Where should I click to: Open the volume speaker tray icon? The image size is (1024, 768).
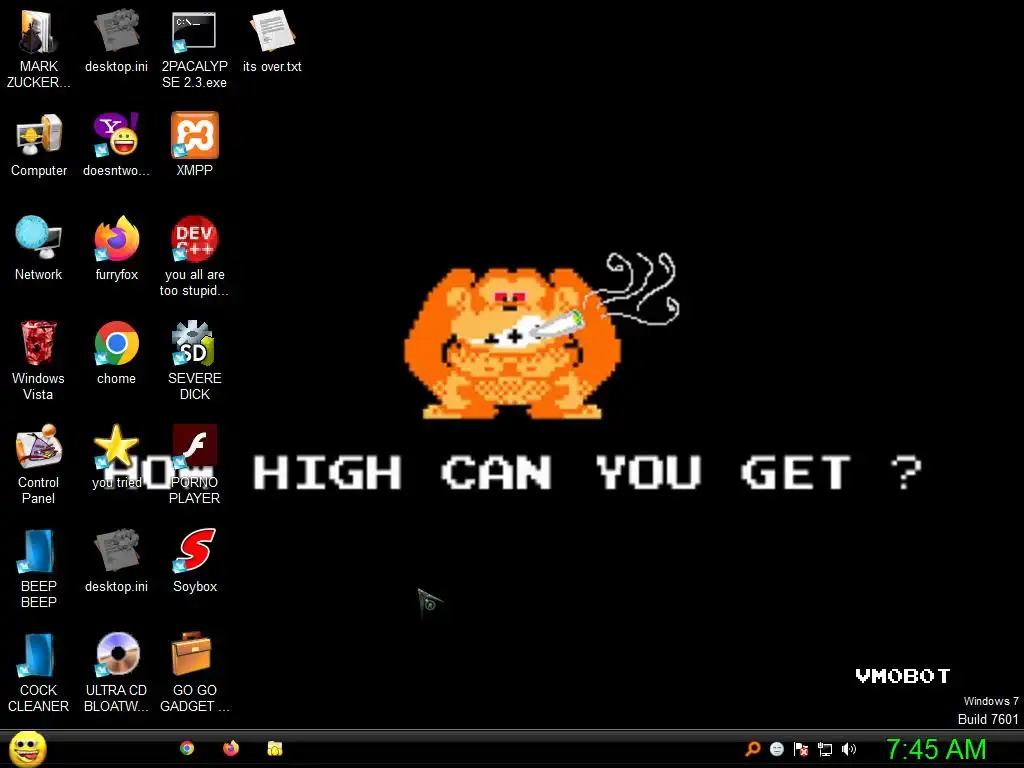point(848,749)
